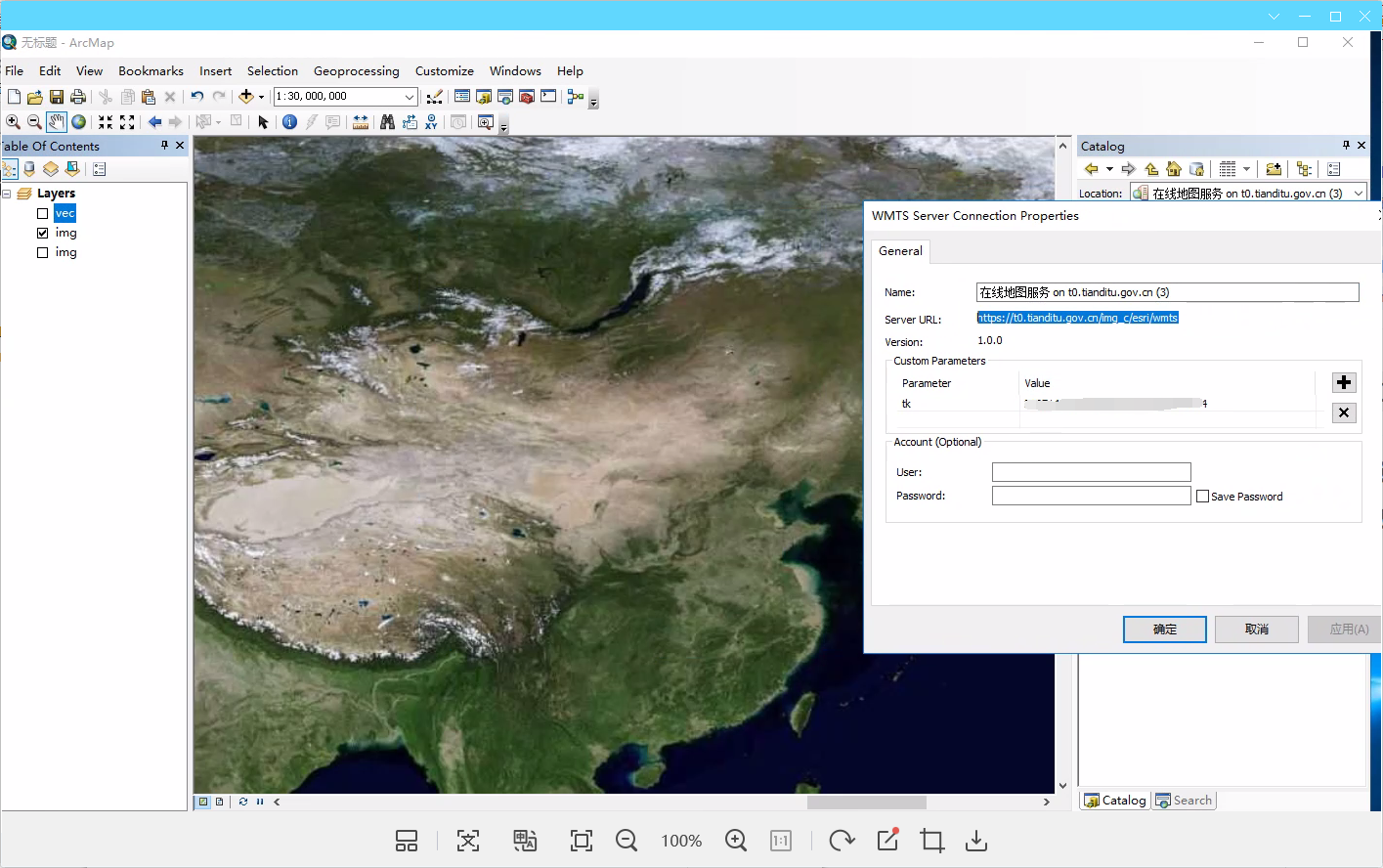Click the viewer zoom-out magnifier
This screenshot has height=868, width=1383.
(x=627, y=841)
